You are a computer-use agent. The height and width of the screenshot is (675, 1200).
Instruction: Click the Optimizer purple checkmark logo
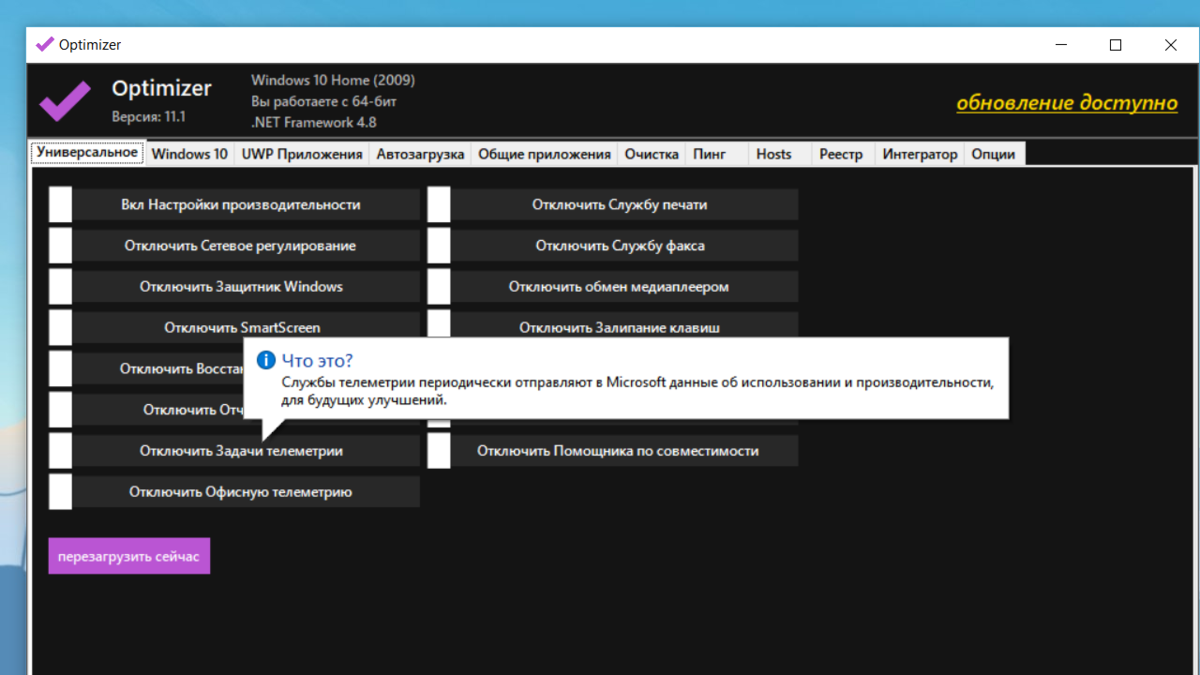[x=65, y=100]
